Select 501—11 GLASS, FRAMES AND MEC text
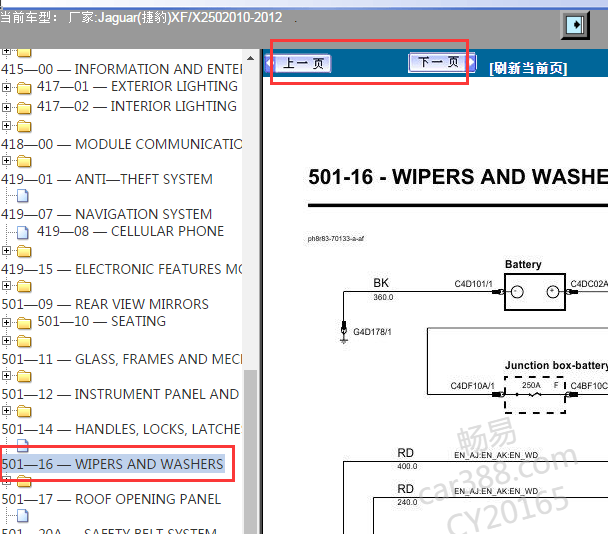 tap(122, 359)
